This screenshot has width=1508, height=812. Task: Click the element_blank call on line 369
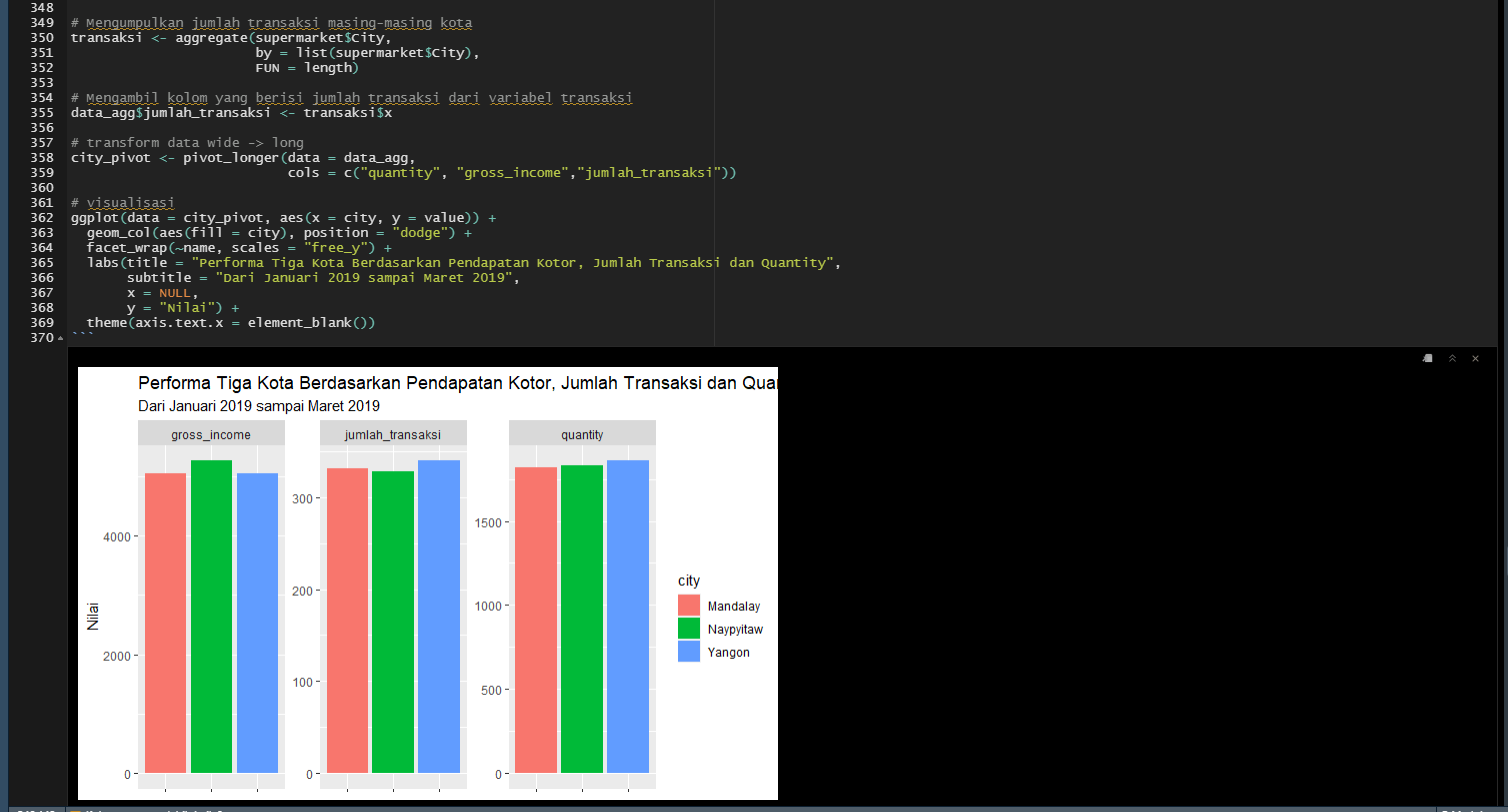click(x=300, y=322)
